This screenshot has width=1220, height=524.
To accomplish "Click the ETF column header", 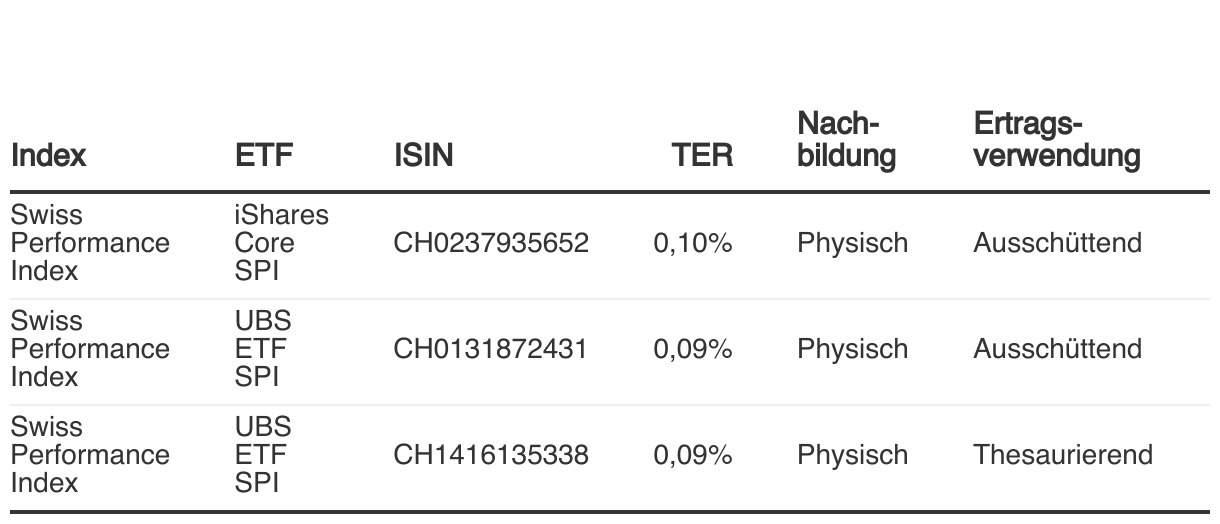I will pos(257,156).
